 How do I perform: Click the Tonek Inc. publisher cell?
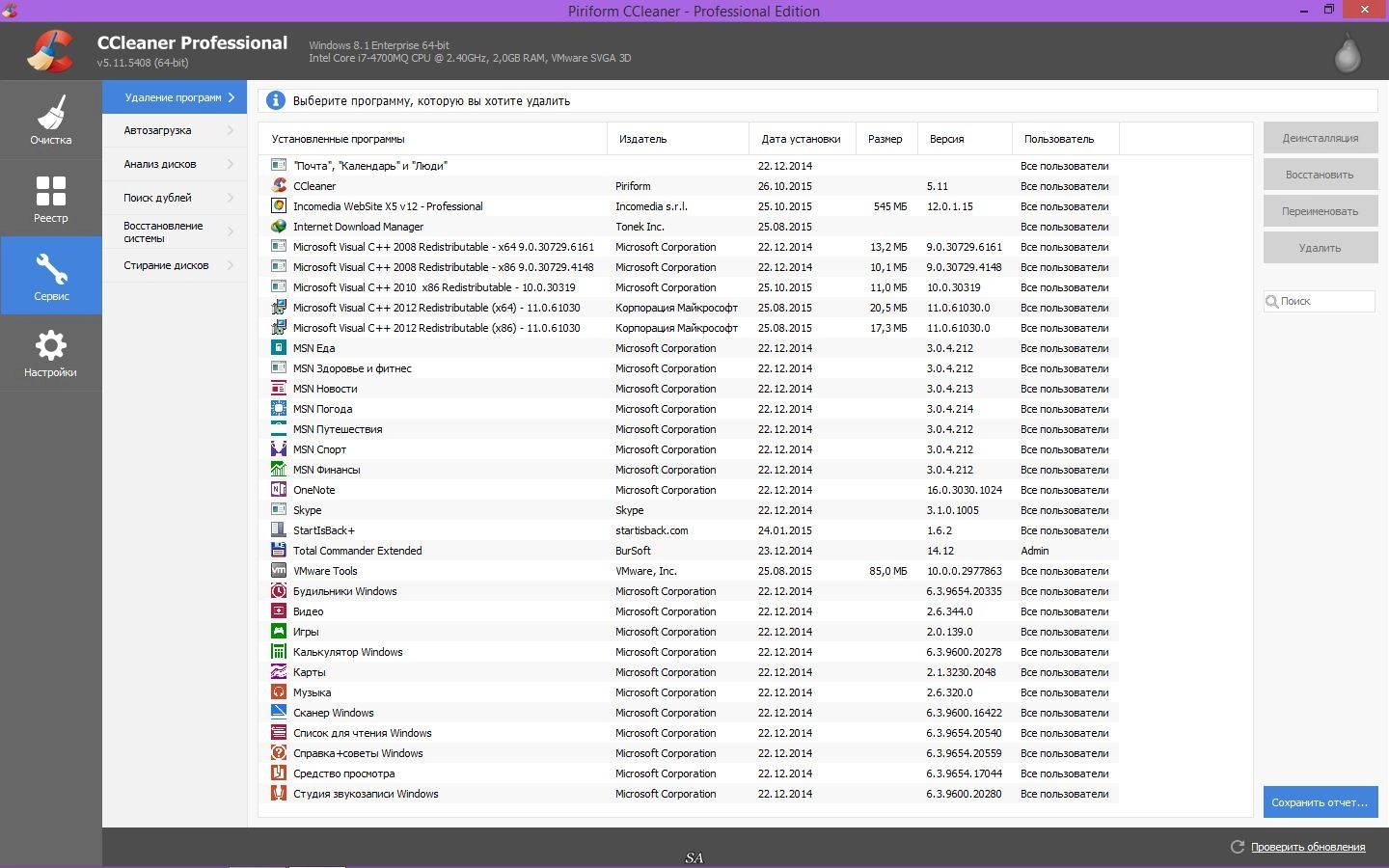click(640, 227)
